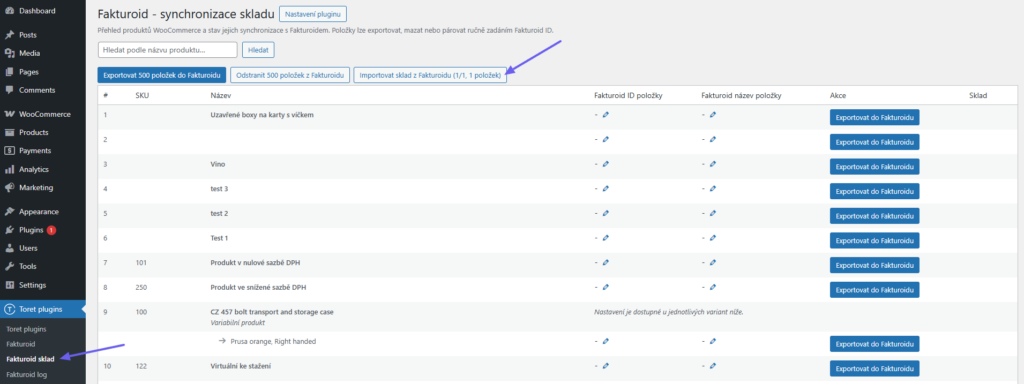1024x384 pixels.
Task: Edit Fakturoid ID for Prusa orange variant
Action: pos(605,341)
